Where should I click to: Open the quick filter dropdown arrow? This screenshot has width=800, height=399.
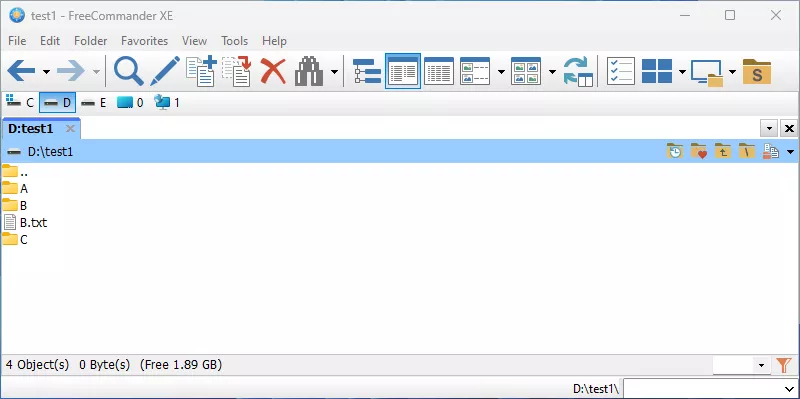(x=762, y=365)
